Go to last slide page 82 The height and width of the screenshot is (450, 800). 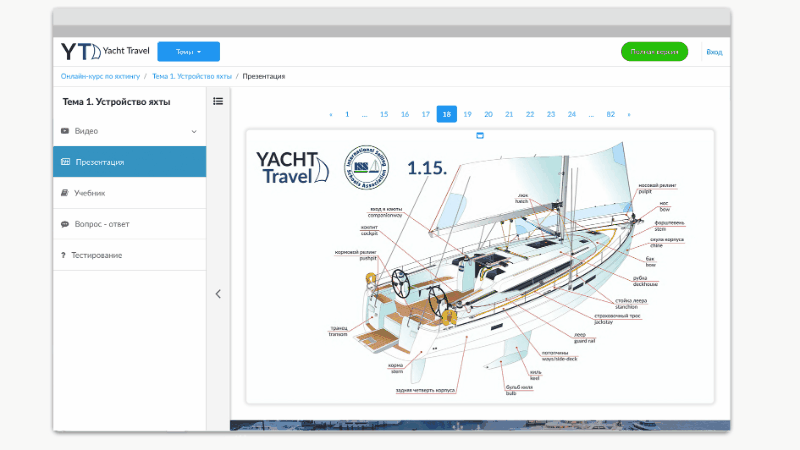click(x=610, y=114)
